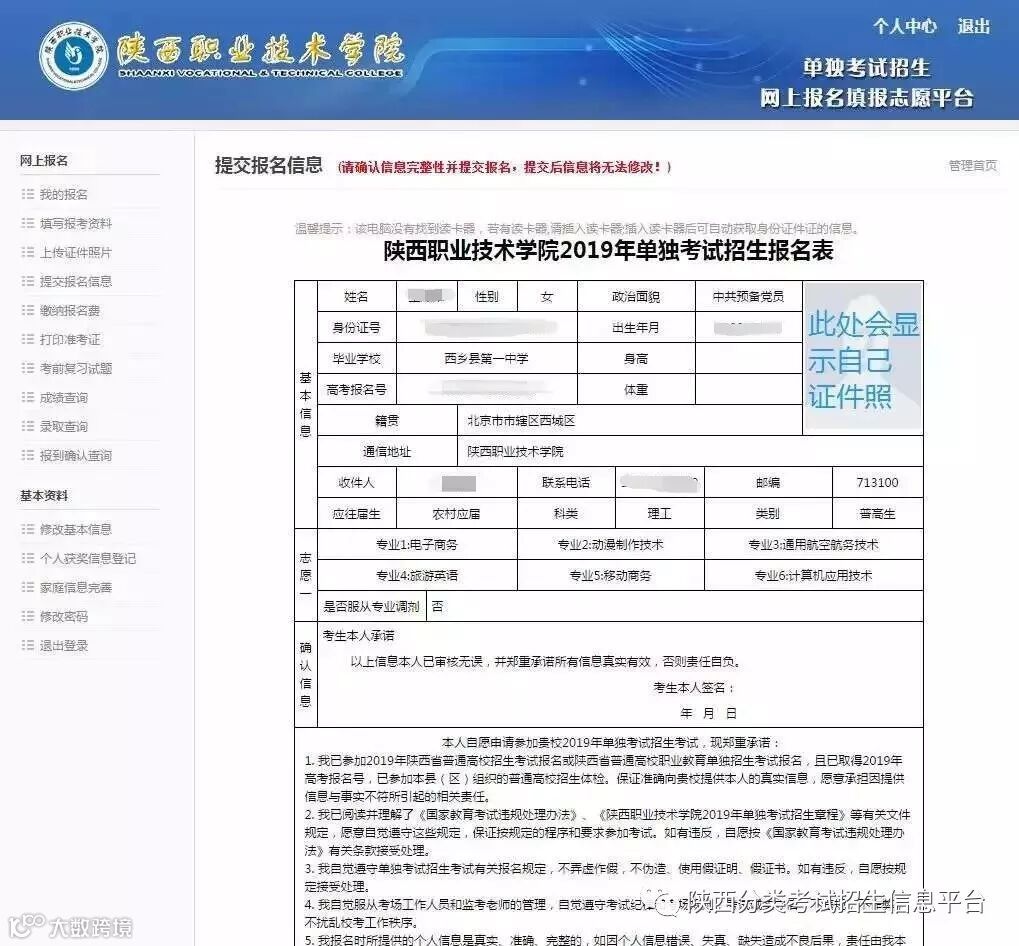Open 报到确认查询 sidebar item
The height and width of the screenshot is (946, 1019).
pyautogui.click(x=76, y=455)
